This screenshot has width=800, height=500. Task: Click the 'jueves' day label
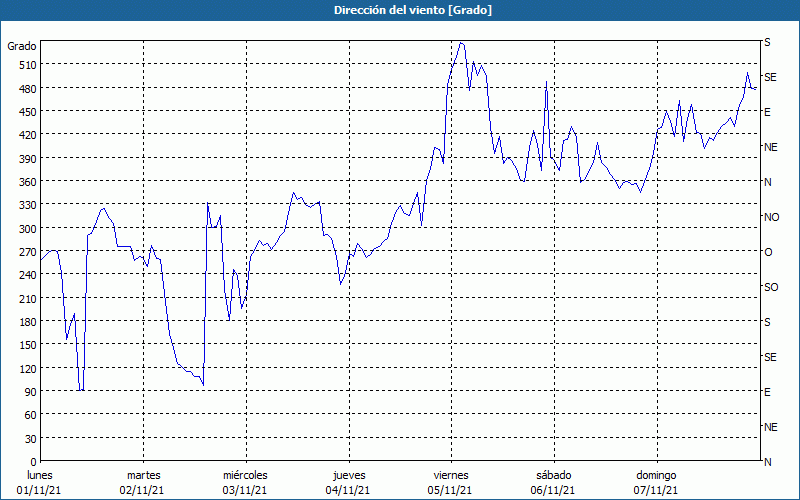[x=349, y=475]
